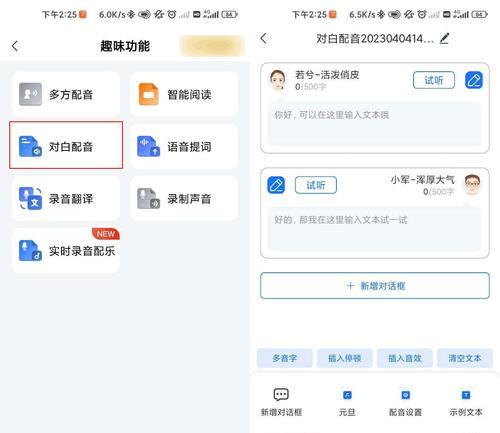Tap the blue edit icon beside 小军
This screenshot has width=500, height=433.
(x=276, y=185)
